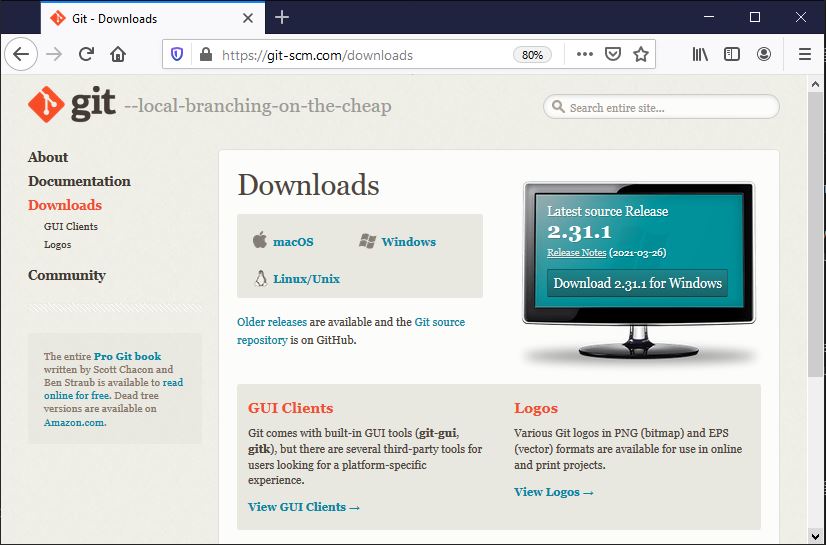This screenshot has height=545, width=826.
Task: Click the search magnifier icon
Action: (x=558, y=107)
